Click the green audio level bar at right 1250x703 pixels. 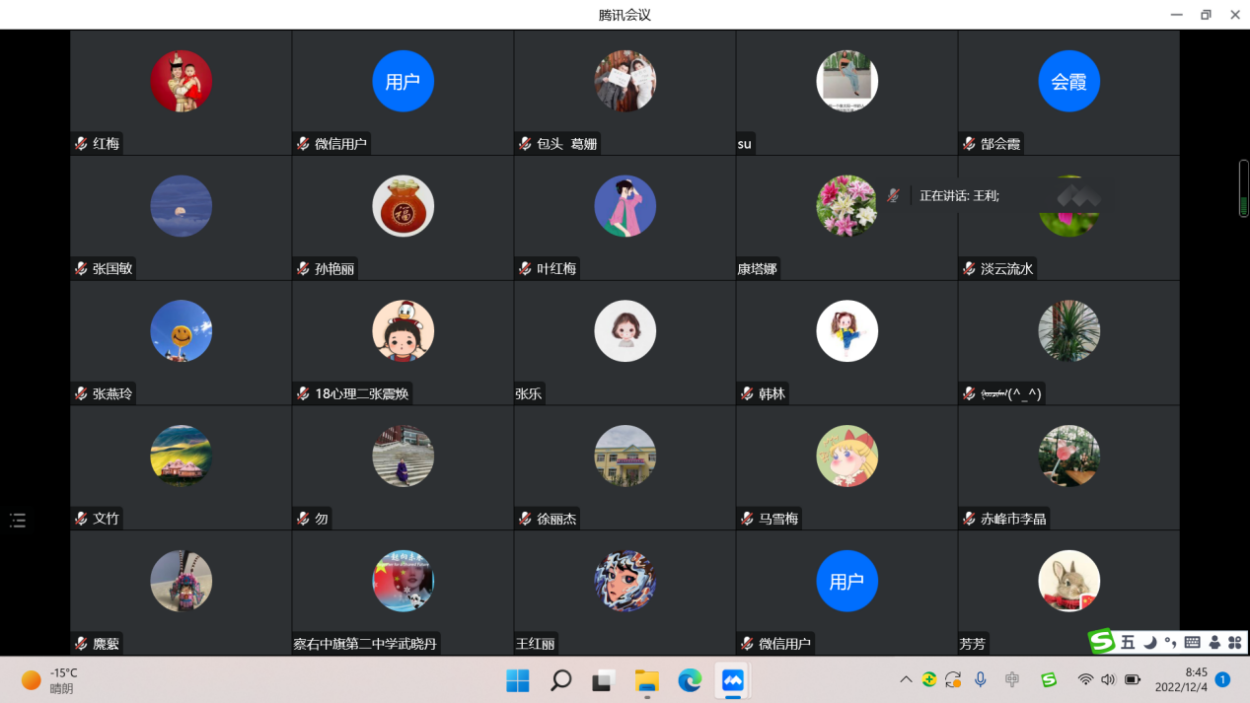click(x=1243, y=188)
